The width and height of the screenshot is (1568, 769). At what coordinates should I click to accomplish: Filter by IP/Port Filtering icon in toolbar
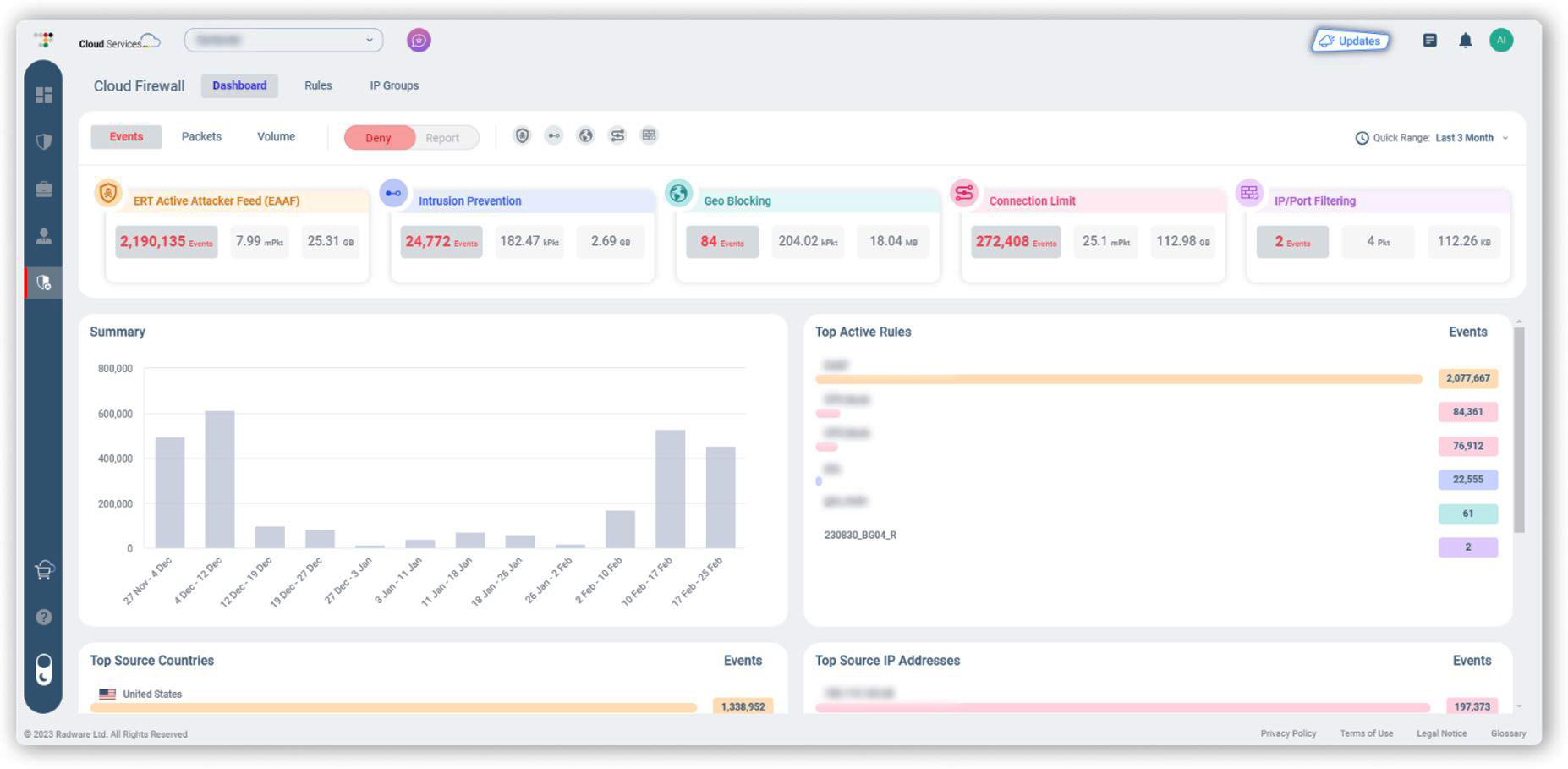point(649,135)
